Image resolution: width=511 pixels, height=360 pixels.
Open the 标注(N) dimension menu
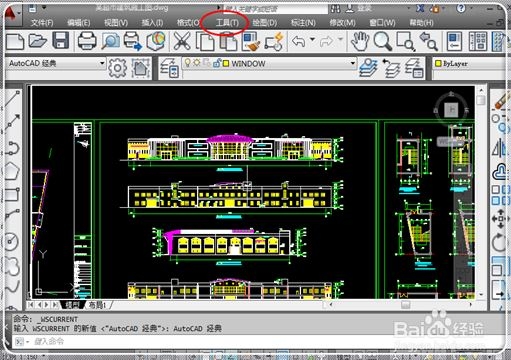pyautogui.click(x=303, y=23)
